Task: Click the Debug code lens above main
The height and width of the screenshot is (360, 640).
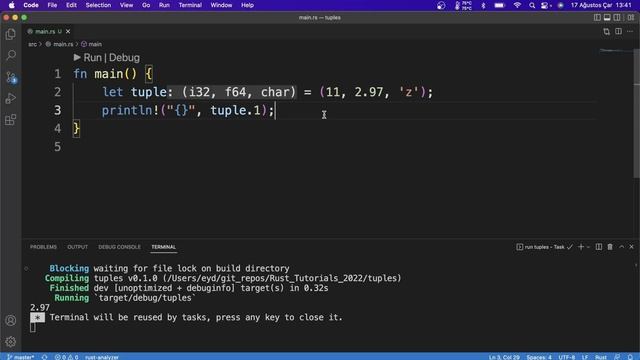Action: [x=124, y=58]
